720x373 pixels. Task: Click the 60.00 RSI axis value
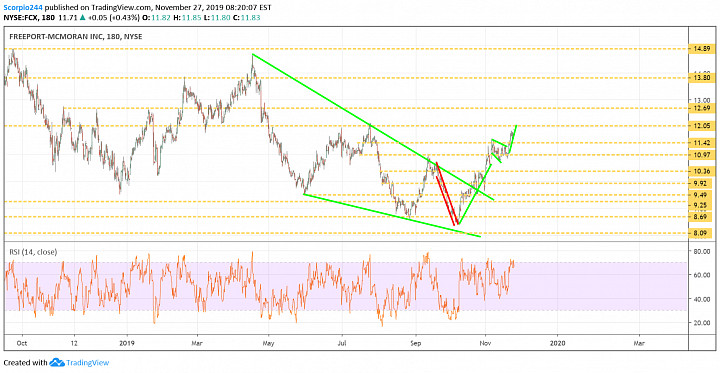tap(703, 275)
